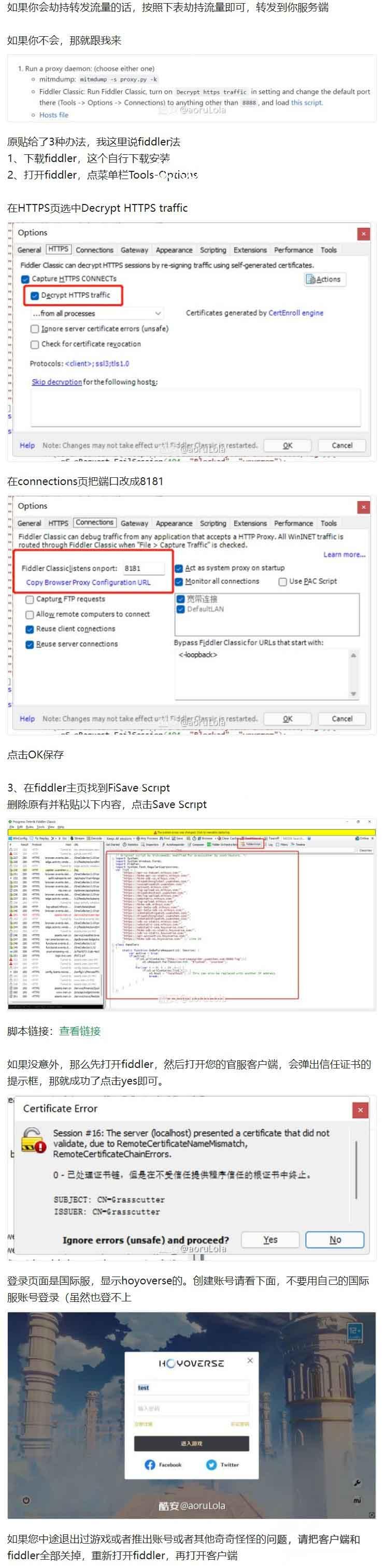Click WinConfig in the Fiddler toolbar
The width and height of the screenshot is (385, 1568).
18,838
